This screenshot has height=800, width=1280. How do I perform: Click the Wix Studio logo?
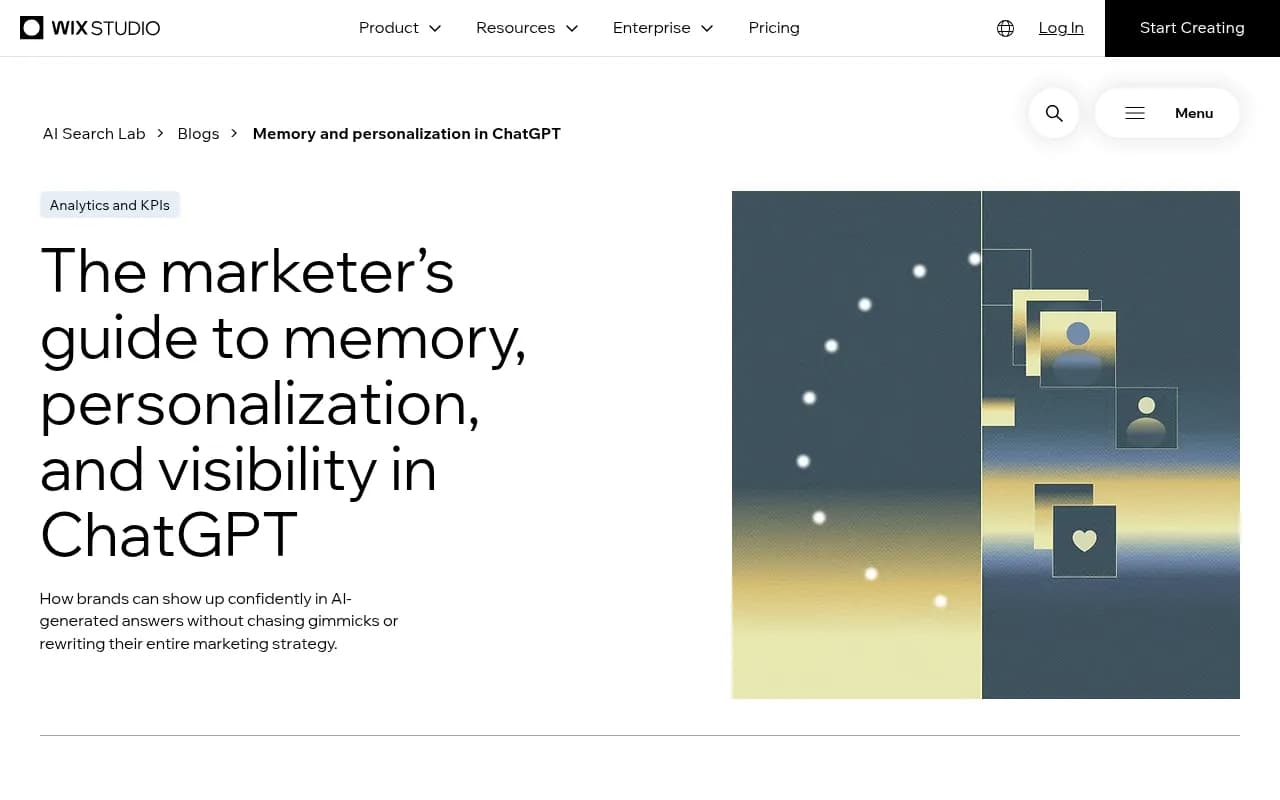[90, 28]
